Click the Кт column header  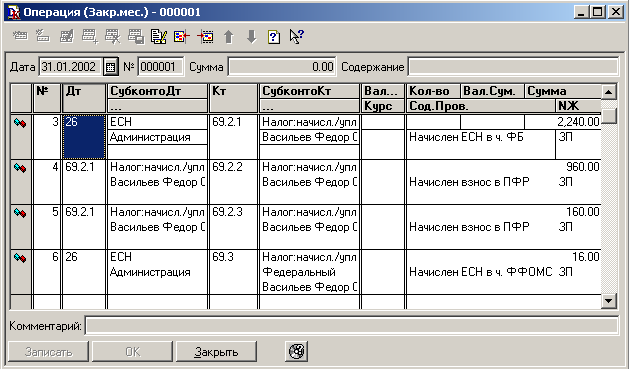[233, 98]
